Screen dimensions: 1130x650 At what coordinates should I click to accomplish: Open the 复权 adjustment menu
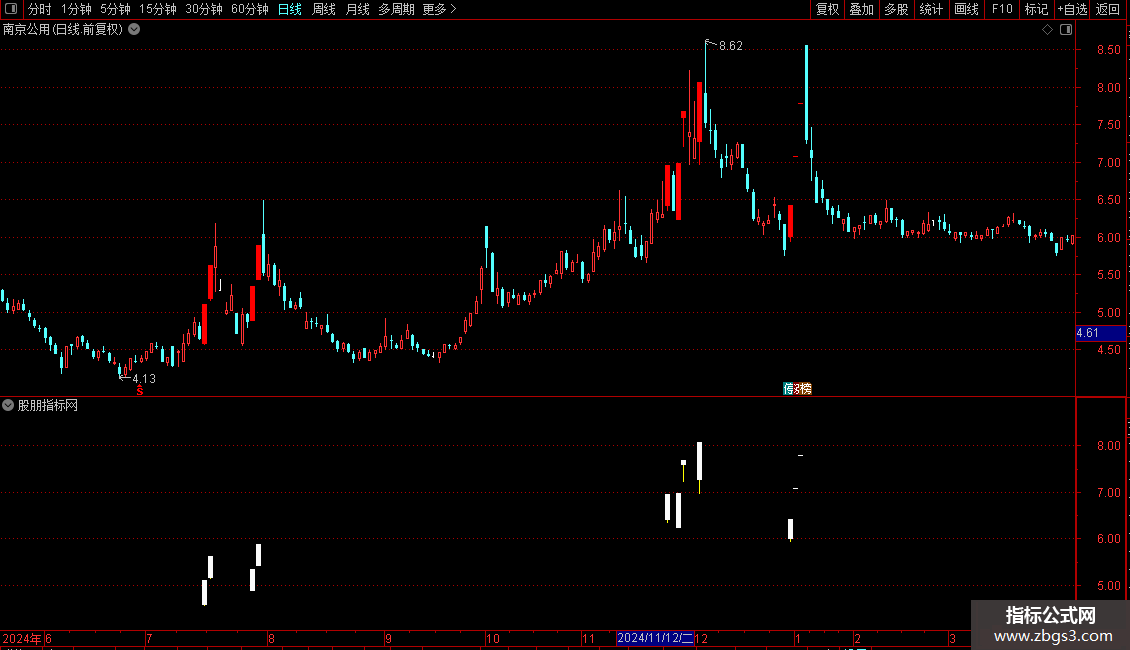coord(827,9)
